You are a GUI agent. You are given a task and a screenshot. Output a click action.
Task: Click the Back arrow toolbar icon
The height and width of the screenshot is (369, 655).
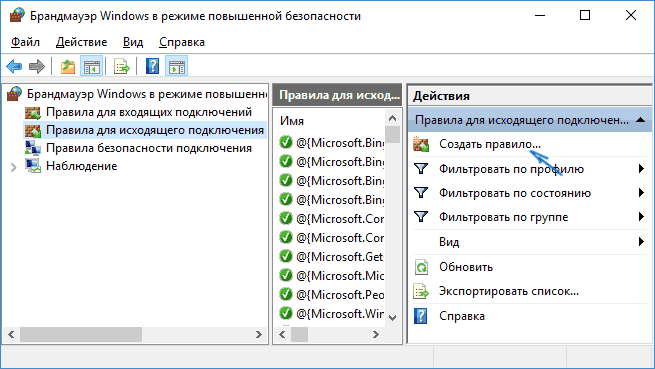tap(14, 66)
